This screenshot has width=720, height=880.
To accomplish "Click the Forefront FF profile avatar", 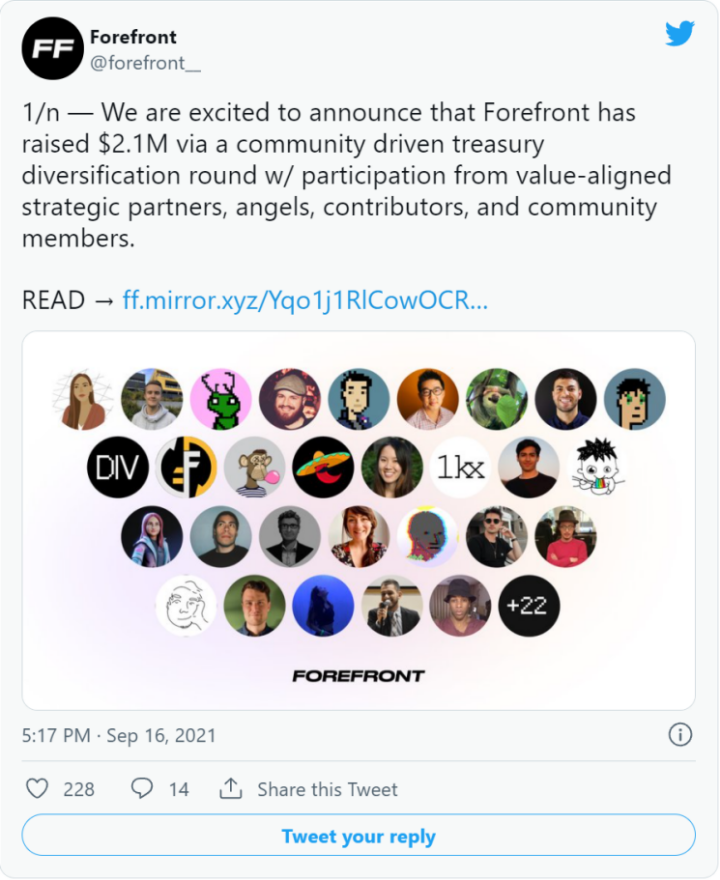I will [x=53, y=48].
